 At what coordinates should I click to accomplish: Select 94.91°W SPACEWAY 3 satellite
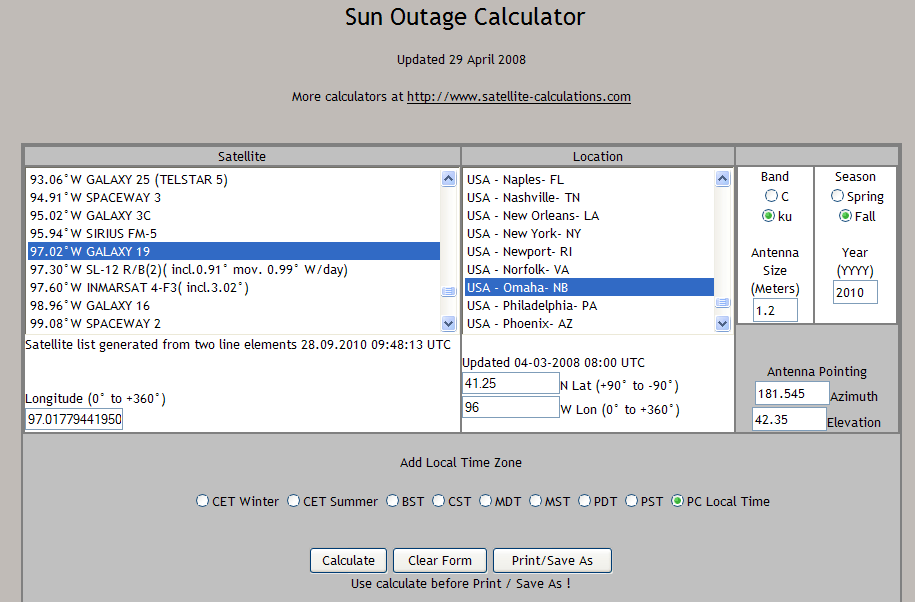[234, 198]
